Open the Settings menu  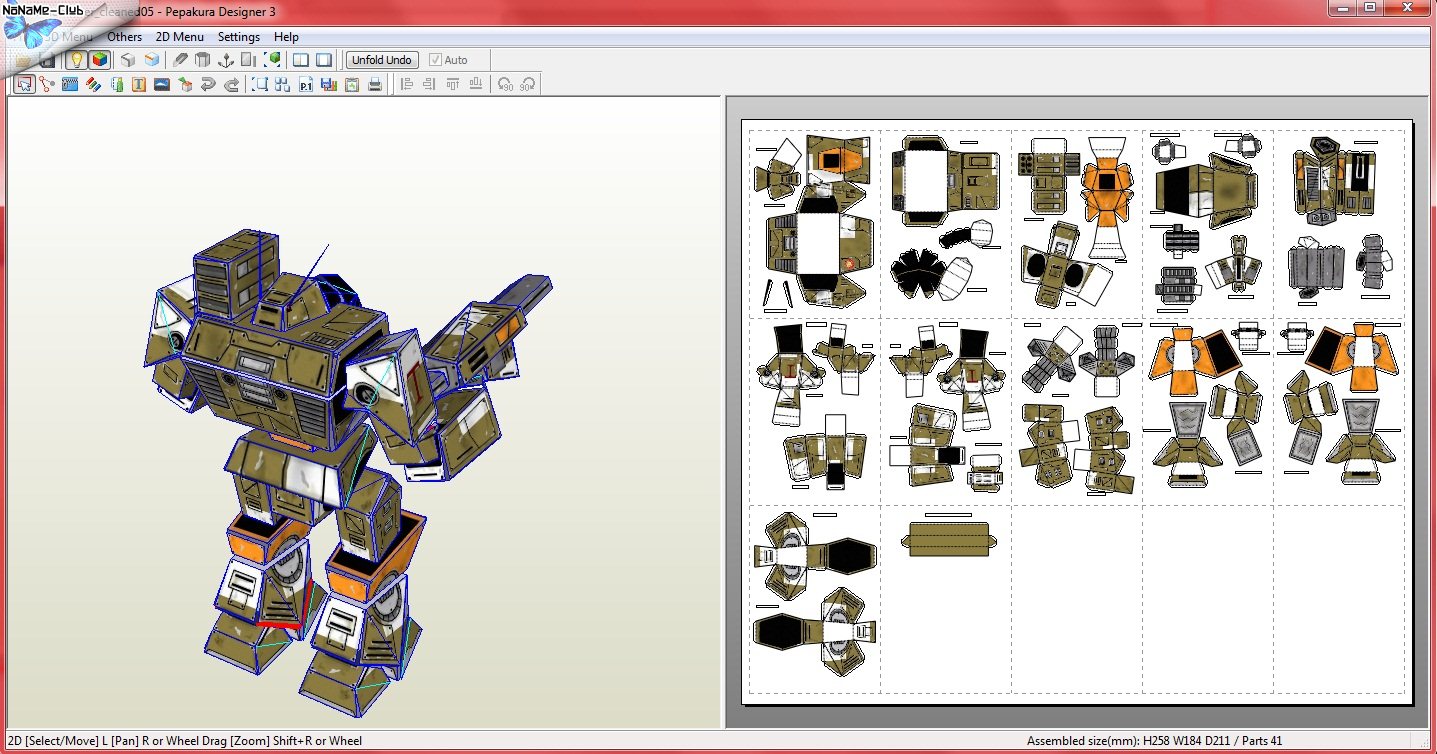pyautogui.click(x=239, y=37)
